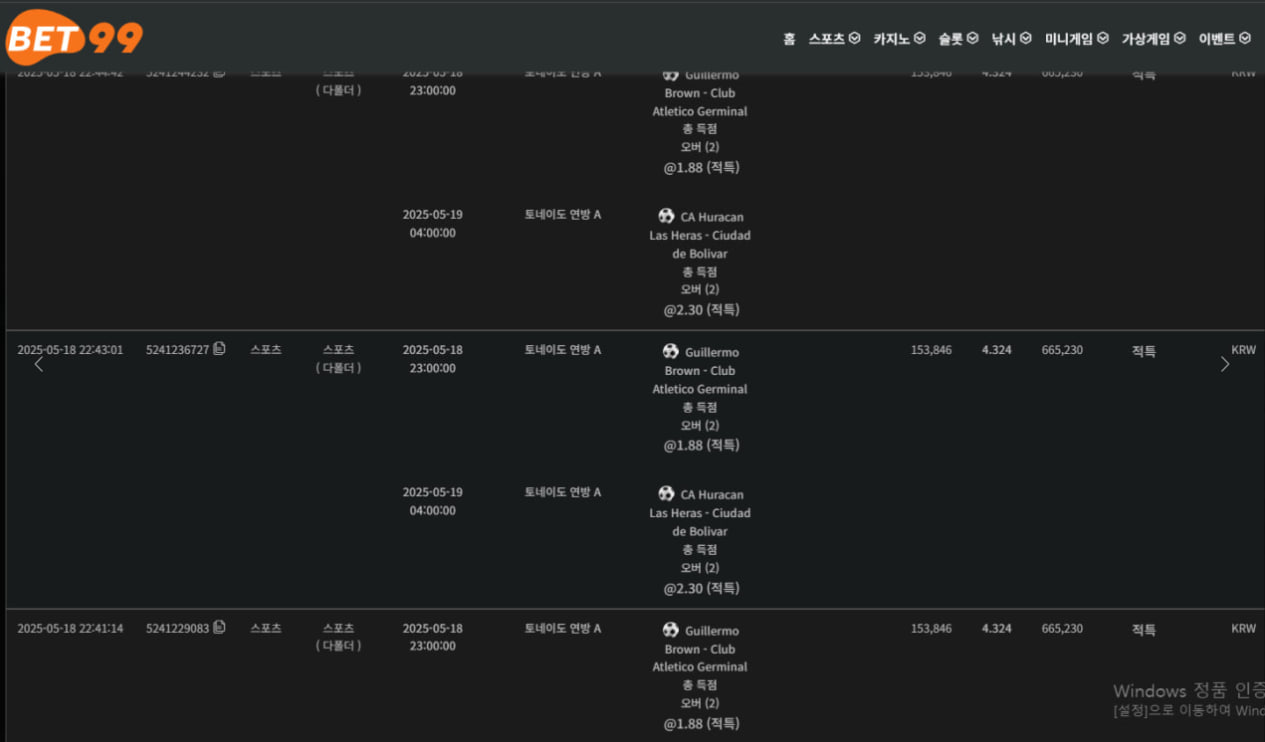Go to the 홈 page
The image size is (1265, 742).
(x=789, y=39)
